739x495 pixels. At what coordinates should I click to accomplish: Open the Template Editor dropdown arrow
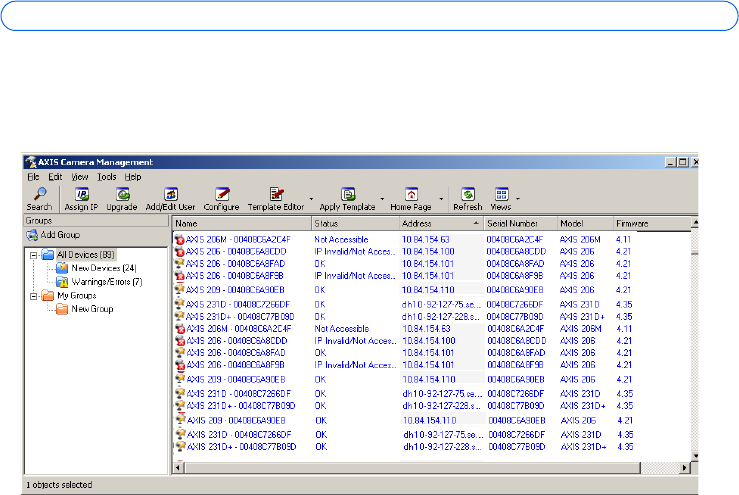[x=311, y=198]
